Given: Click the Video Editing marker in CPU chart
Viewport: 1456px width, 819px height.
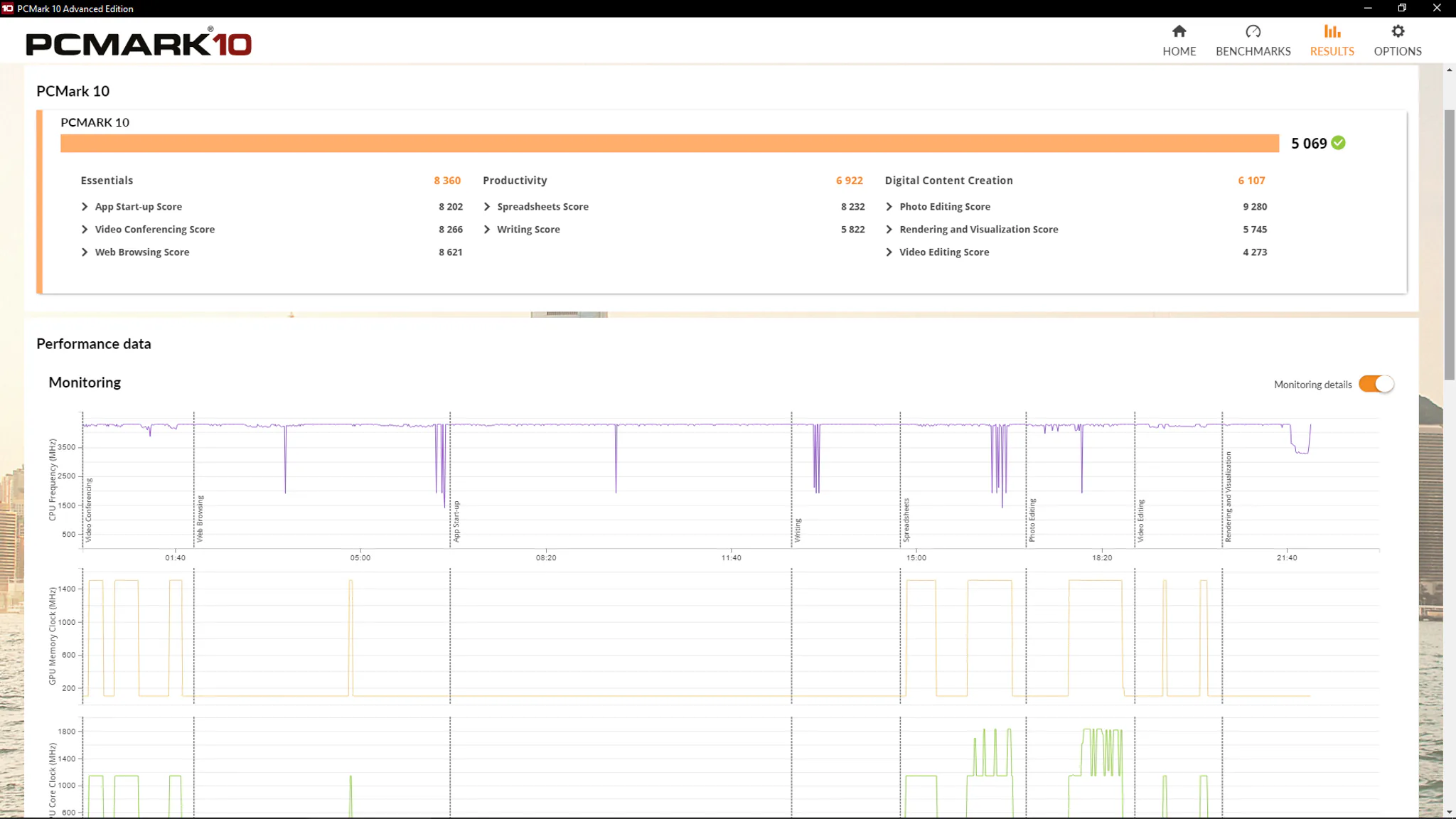Looking at the screenshot, I should [1141, 521].
